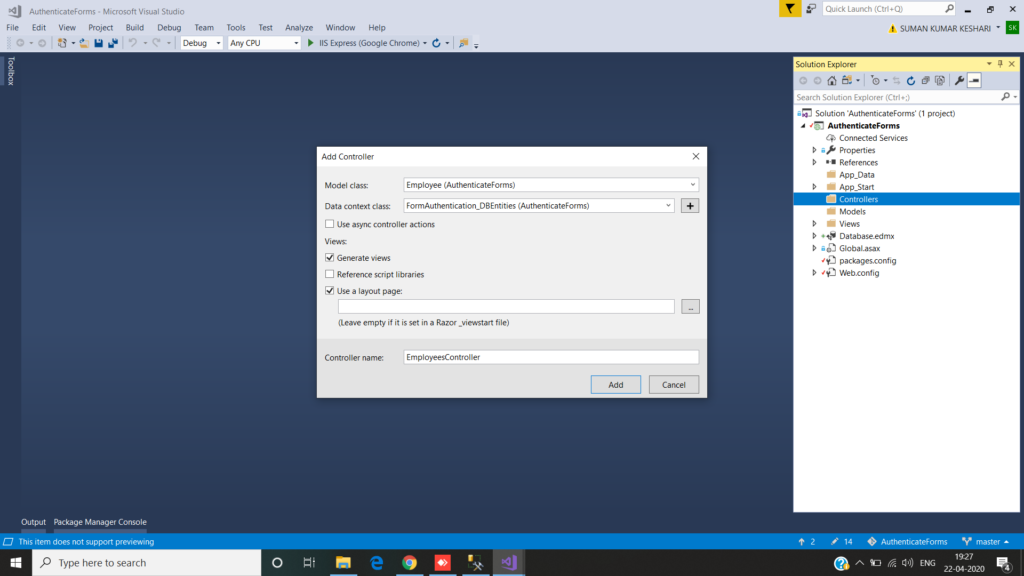
Task: Expand the Views folder
Action: tap(814, 224)
